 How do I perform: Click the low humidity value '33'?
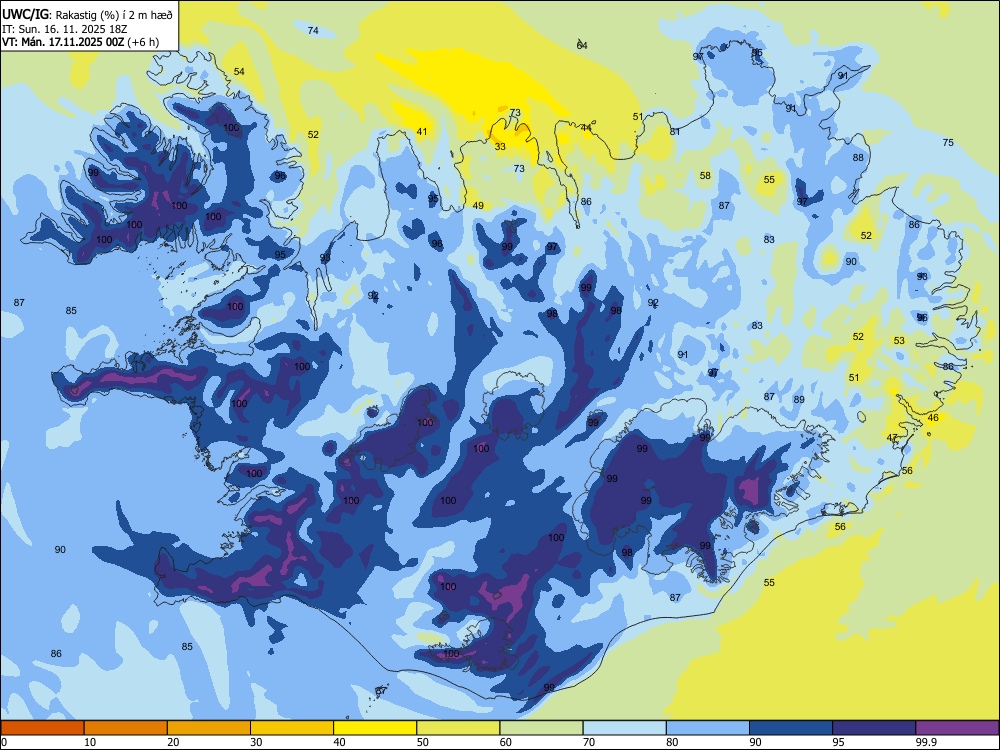pos(501,147)
